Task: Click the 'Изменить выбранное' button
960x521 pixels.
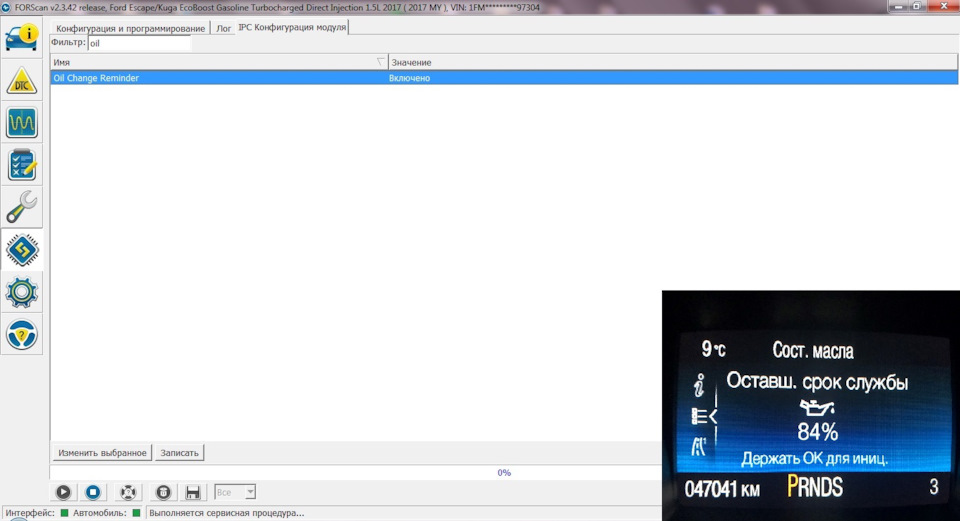Action: point(102,452)
